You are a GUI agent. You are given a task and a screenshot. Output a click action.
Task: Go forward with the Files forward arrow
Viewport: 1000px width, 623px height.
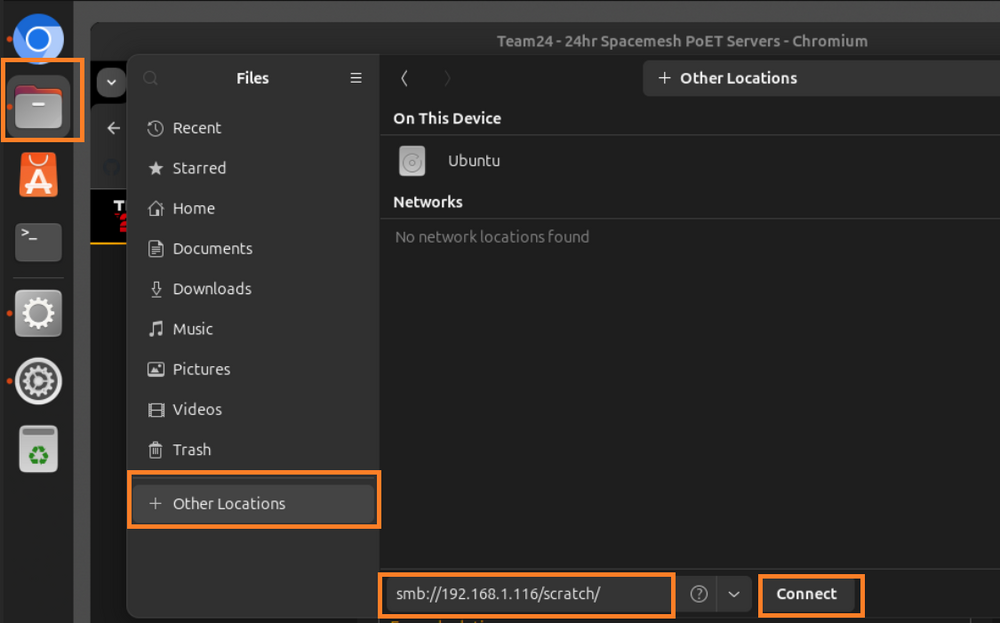447,78
